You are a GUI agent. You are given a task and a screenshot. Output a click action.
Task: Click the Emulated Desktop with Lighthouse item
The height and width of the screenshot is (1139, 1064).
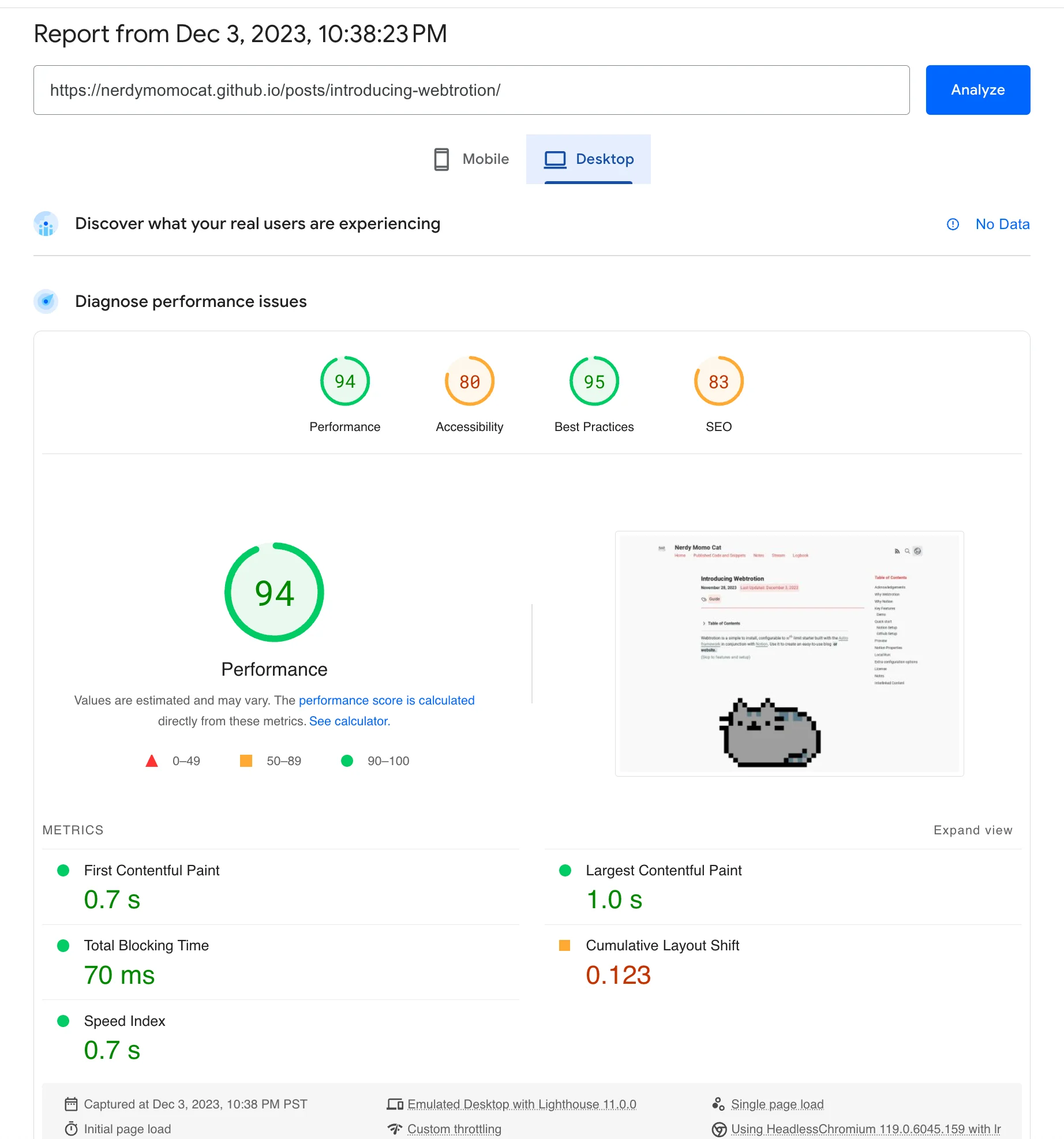521,1104
